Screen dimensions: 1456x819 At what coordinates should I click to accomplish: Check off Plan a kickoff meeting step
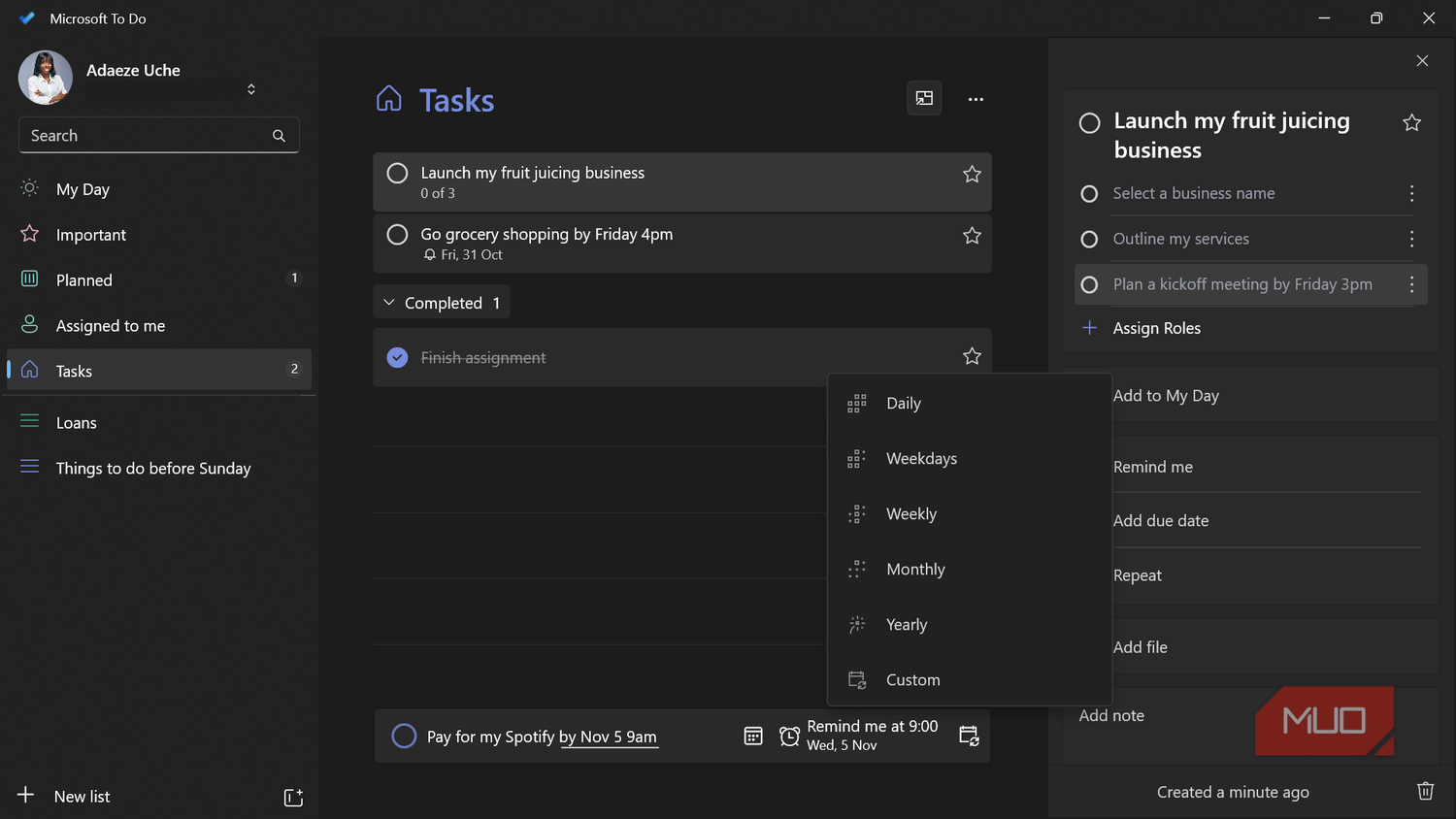click(x=1089, y=285)
